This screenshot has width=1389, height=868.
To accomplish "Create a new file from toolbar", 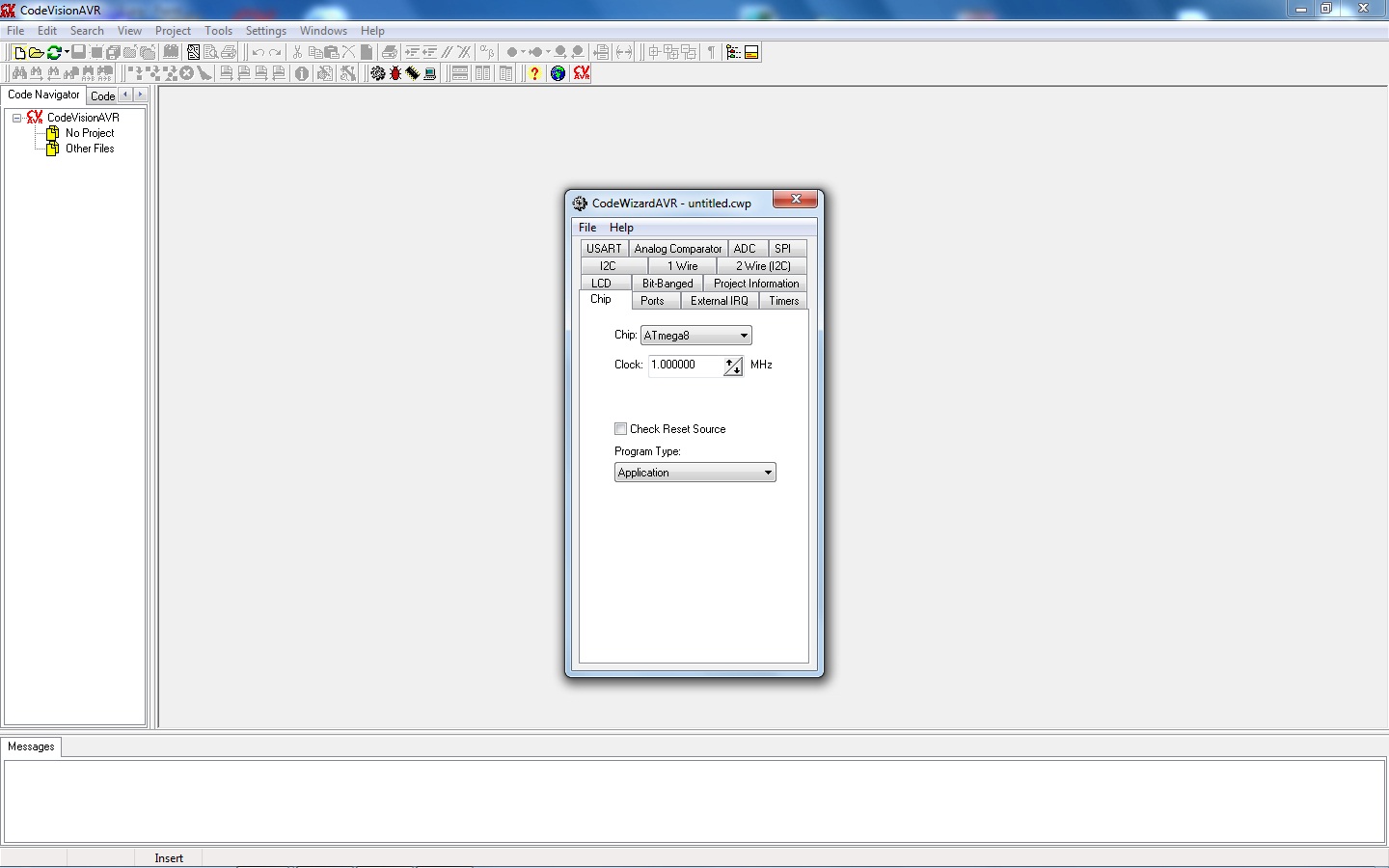I will [19, 52].
